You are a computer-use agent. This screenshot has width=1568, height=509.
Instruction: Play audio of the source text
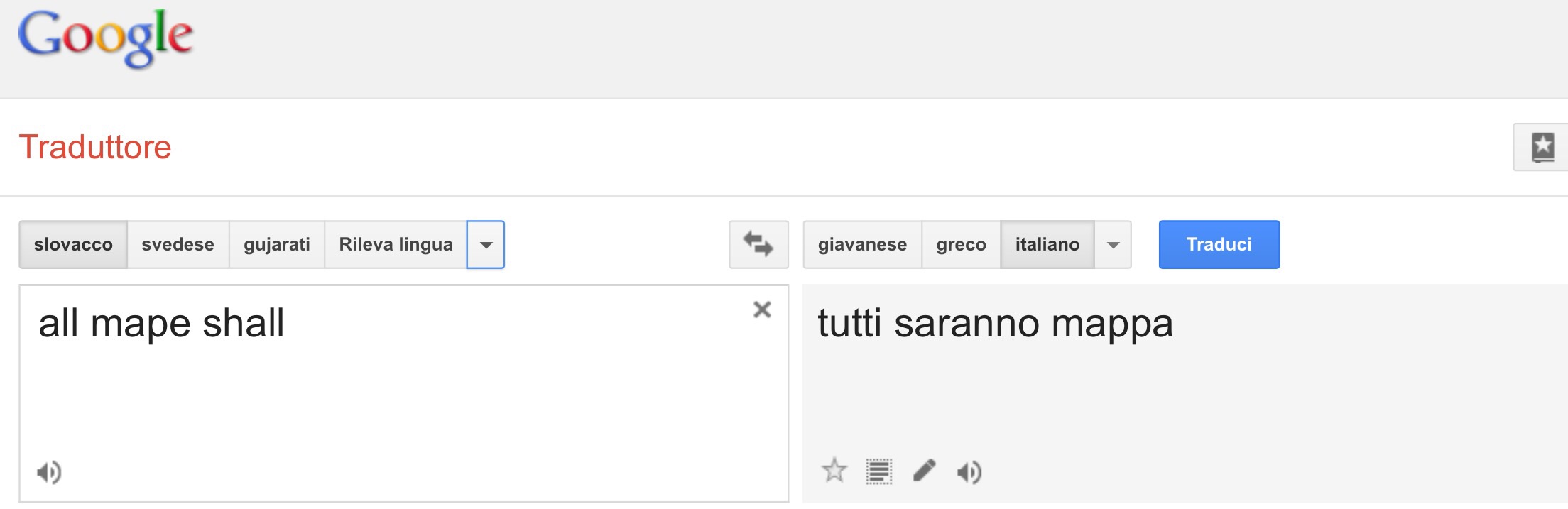[x=49, y=472]
